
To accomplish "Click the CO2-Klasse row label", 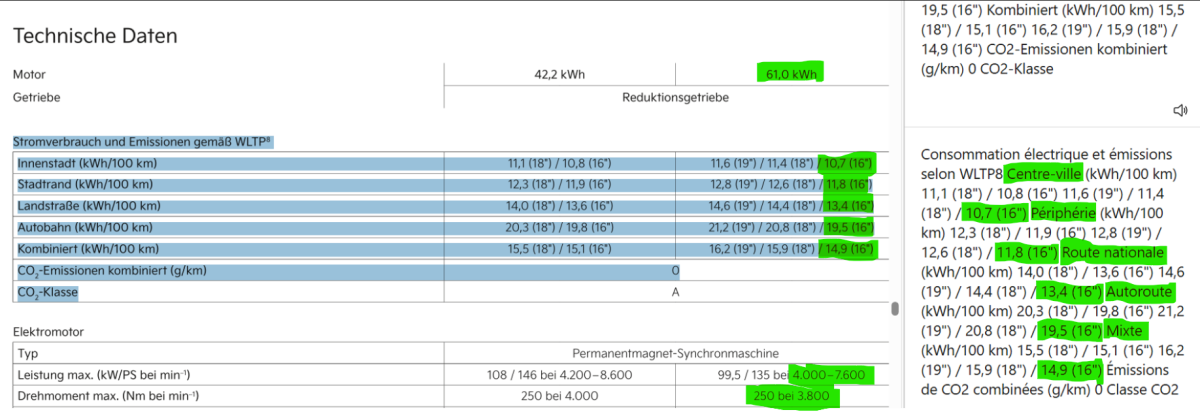I will (x=47, y=293).
